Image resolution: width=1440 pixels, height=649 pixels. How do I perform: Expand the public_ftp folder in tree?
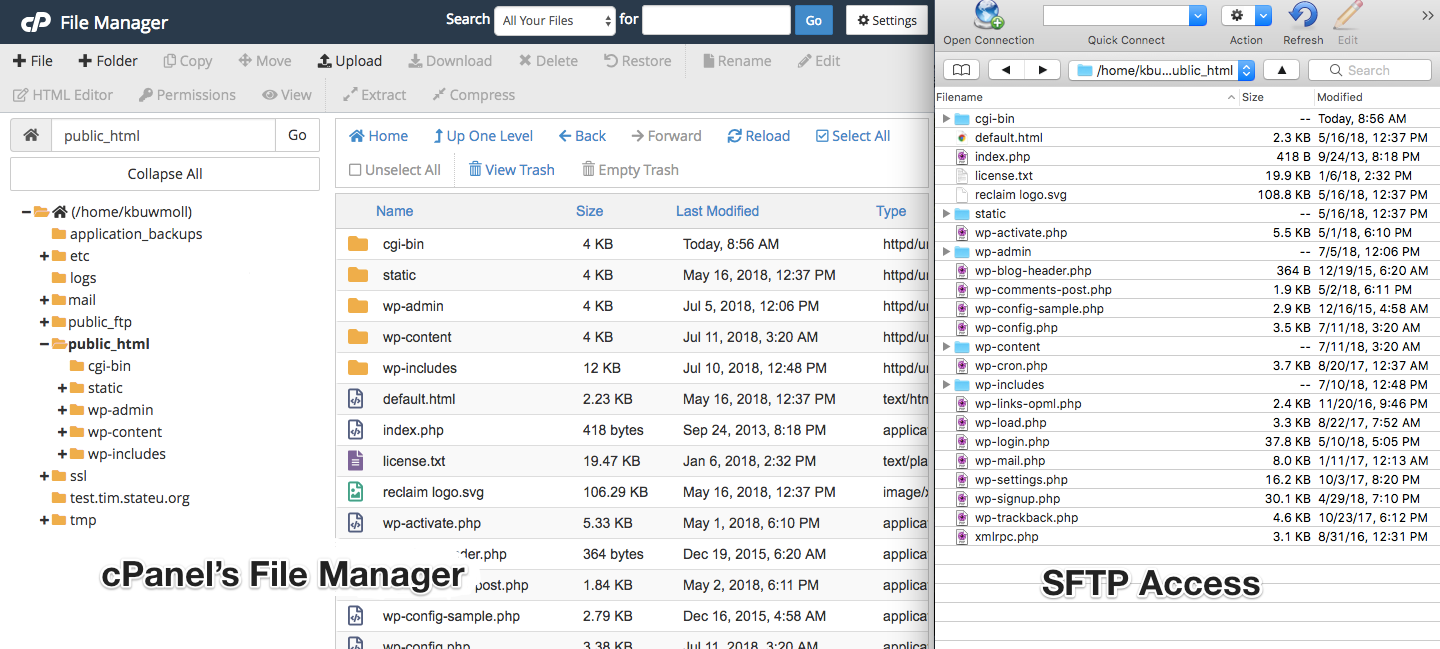click(x=44, y=322)
